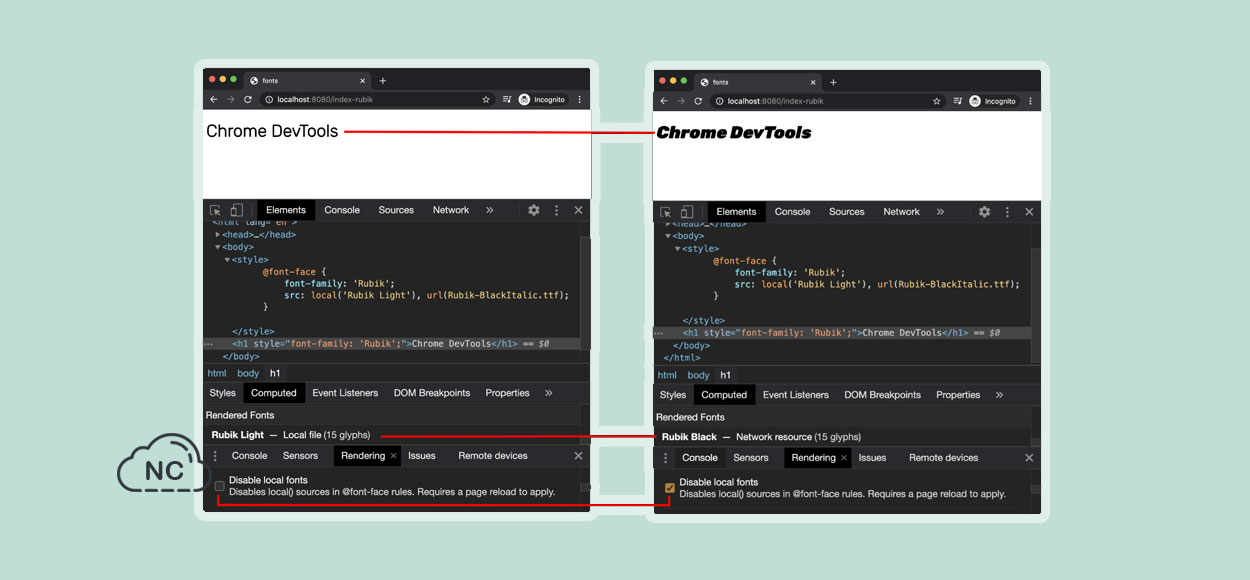This screenshot has height=580, width=1250.
Task: Open Remote devices drawer tab in right window
Action: click(943, 458)
